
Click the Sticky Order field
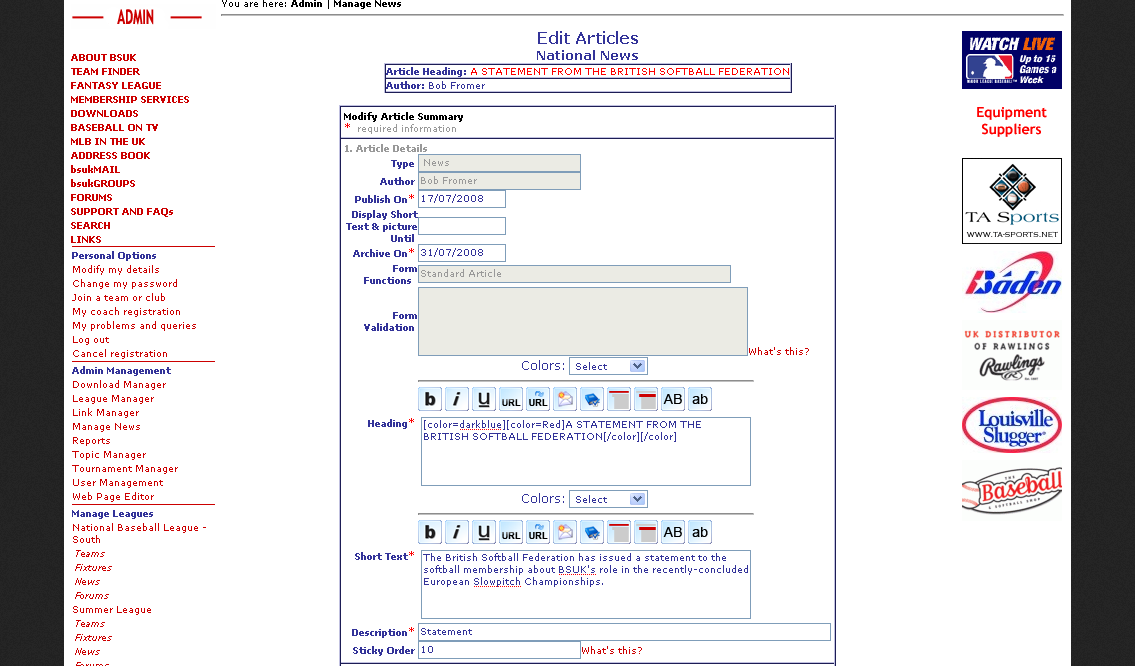click(499, 650)
